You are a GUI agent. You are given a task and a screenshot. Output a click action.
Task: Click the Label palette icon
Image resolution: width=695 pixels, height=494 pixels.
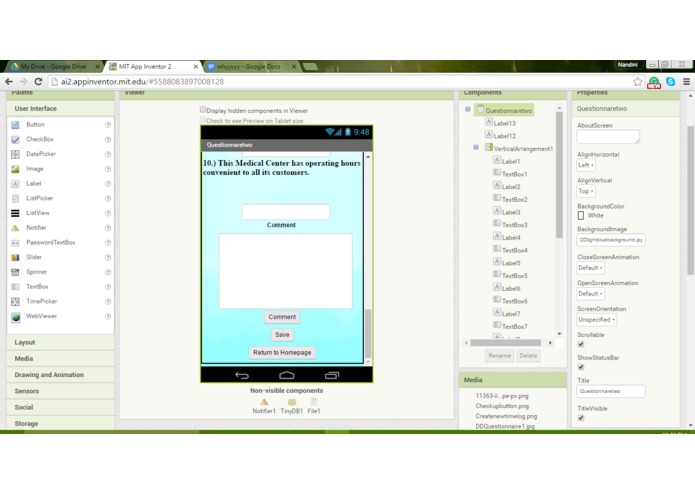15,183
